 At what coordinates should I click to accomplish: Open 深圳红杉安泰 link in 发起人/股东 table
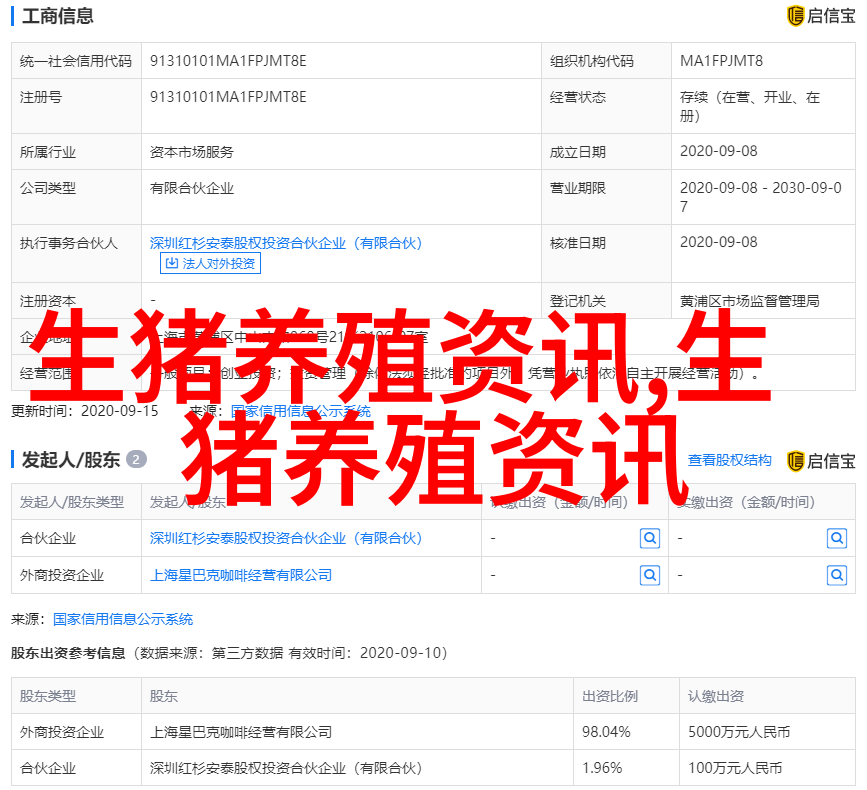point(286,538)
